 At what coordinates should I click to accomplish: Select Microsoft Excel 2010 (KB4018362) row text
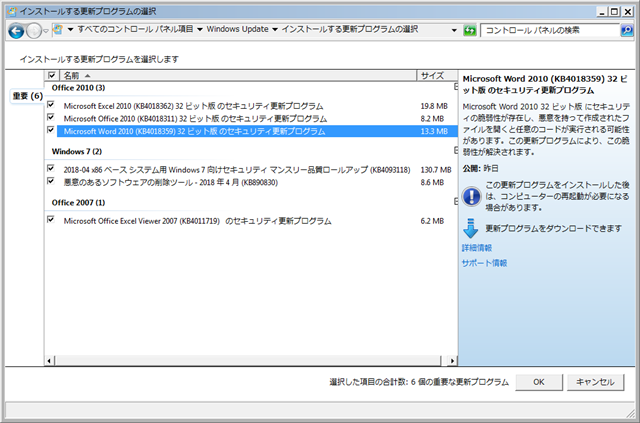[x=193, y=106]
